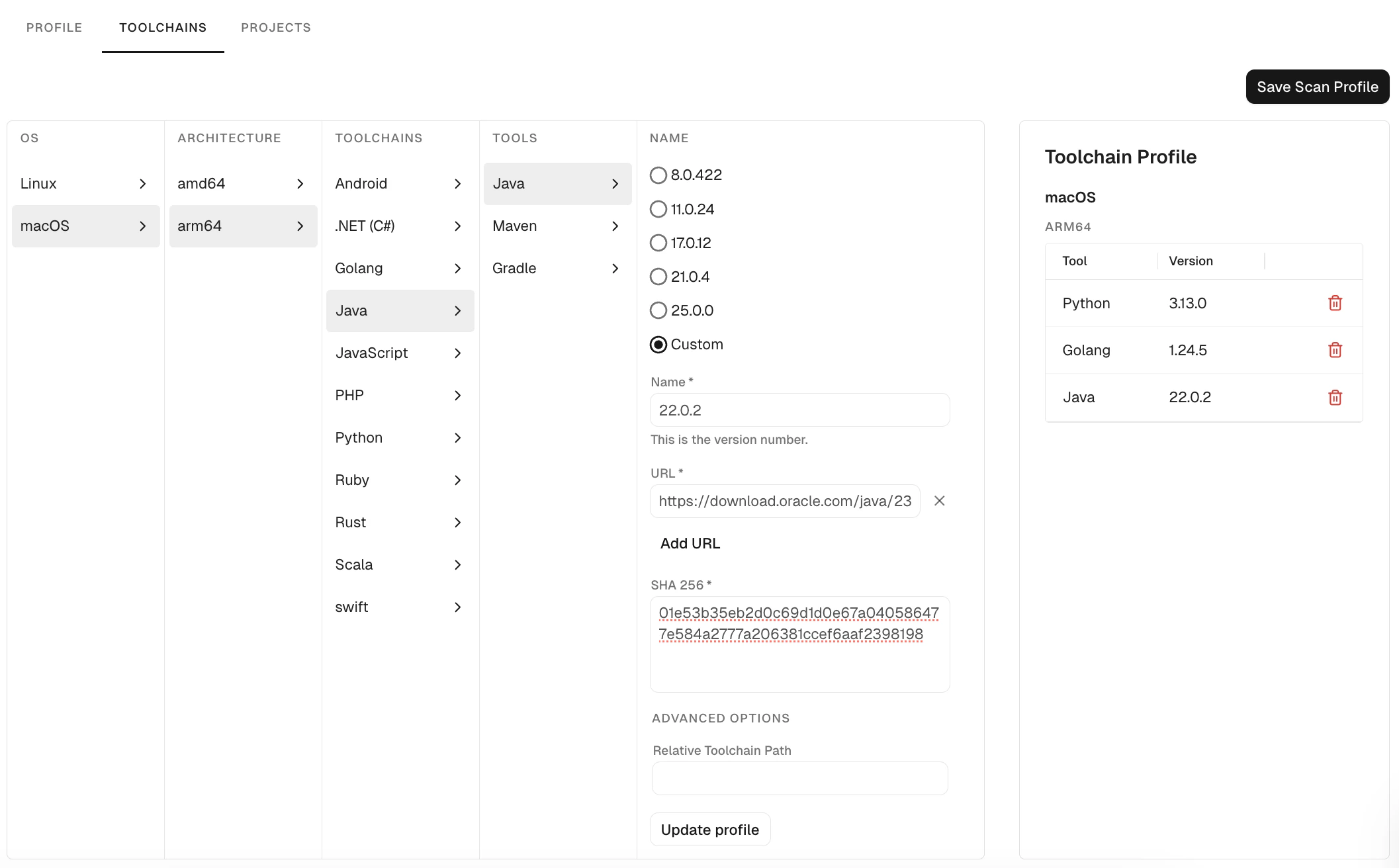This screenshot has width=1399, height=868.
Task: Select Java version 21.0.4 radio button
Action: coord(658,277)
